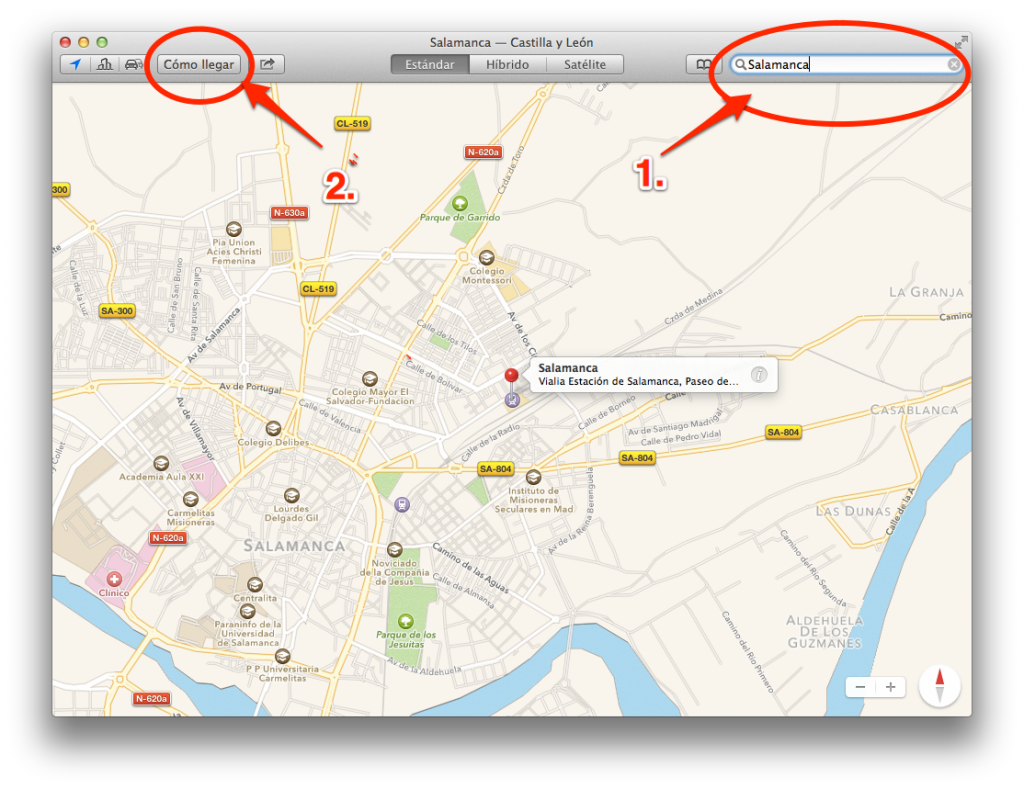This screenshot has width=1024, height=789.
Task: Zoom in with the plus button
Action: pyautogui.click(x=890, y=687)
